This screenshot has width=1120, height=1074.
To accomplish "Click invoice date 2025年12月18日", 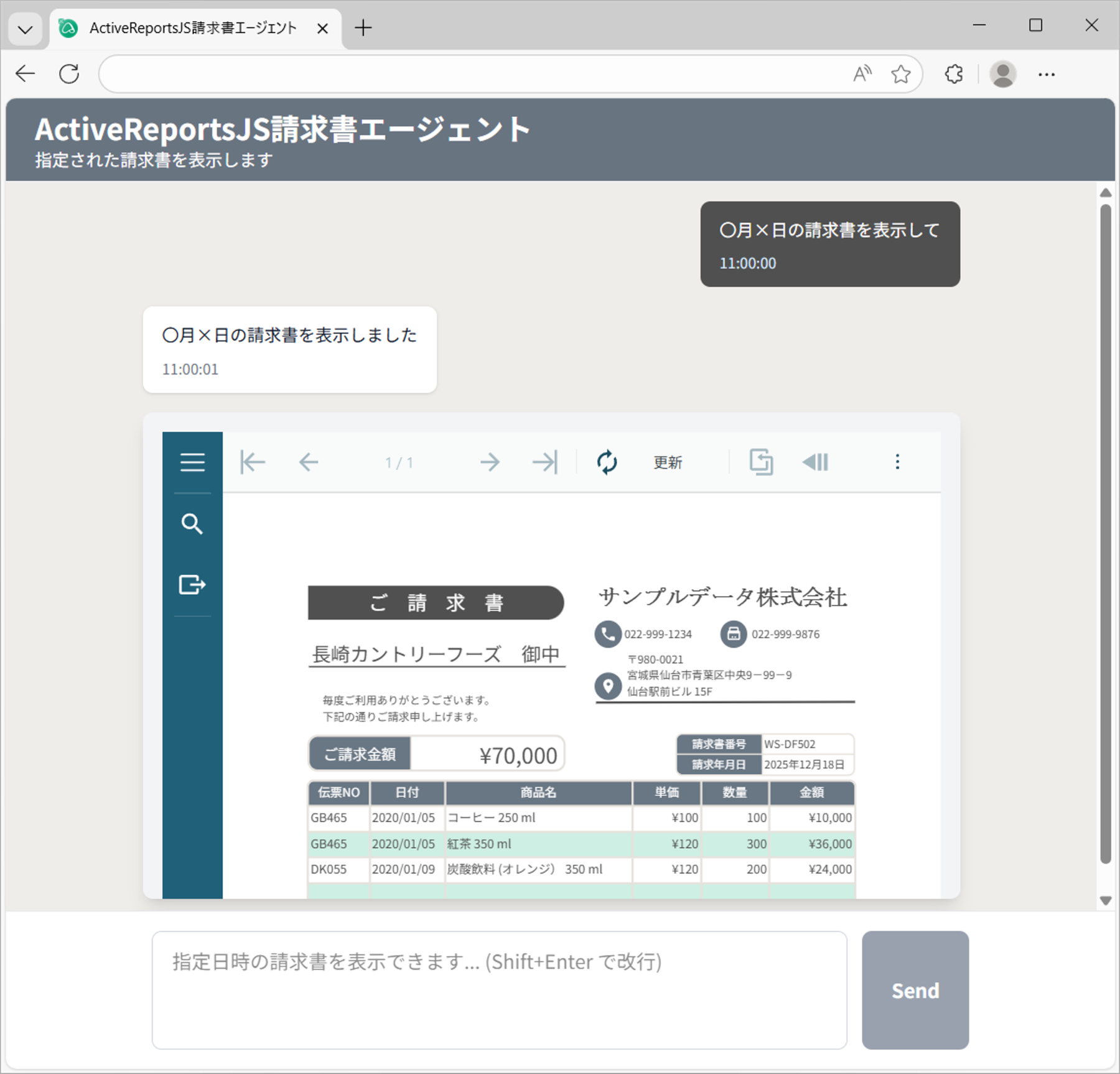I will pyautogui.click(x=805, y=765).
